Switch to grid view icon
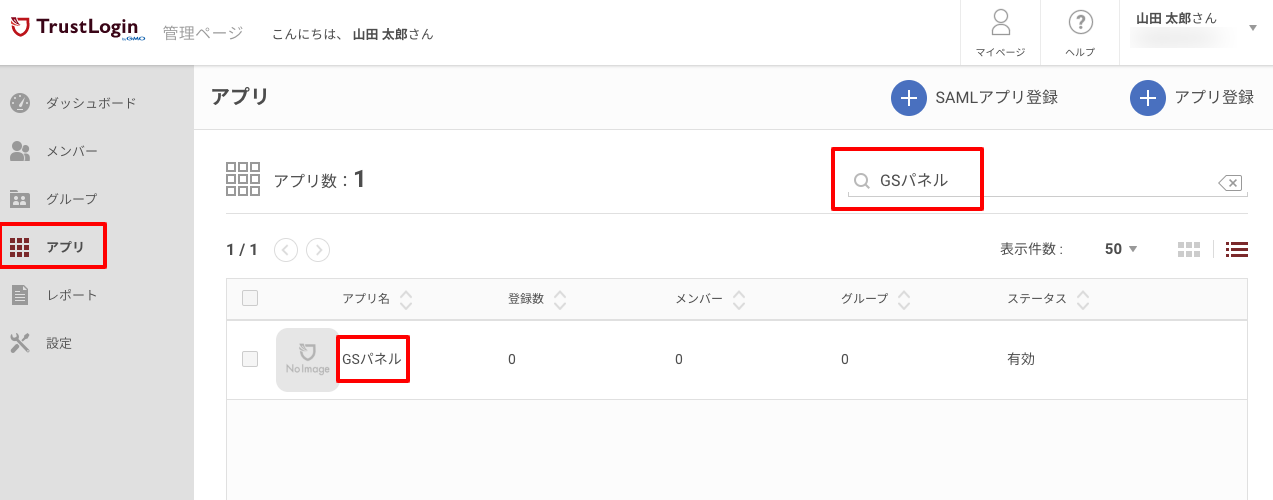Image resolution: width=1273 pixels, height=500 pixels. (1189, 250)
